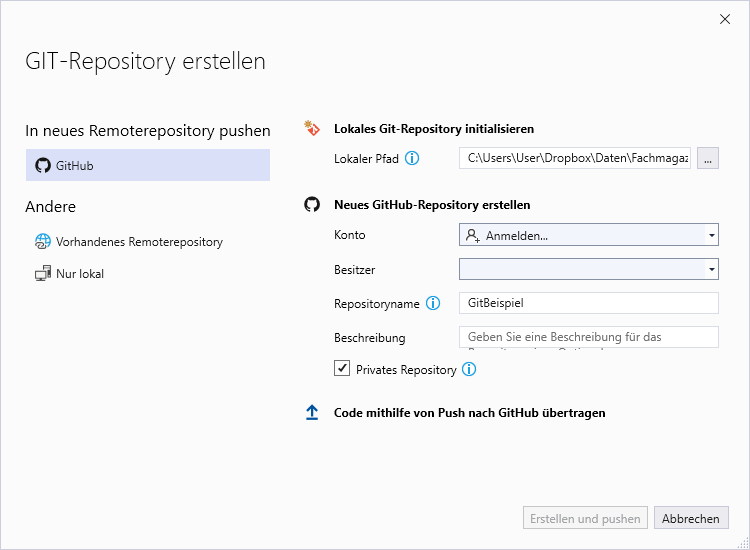Click the GitHub octocat icon in the sidebar
This screenshot has height=550, width=750.
[43, 165]
